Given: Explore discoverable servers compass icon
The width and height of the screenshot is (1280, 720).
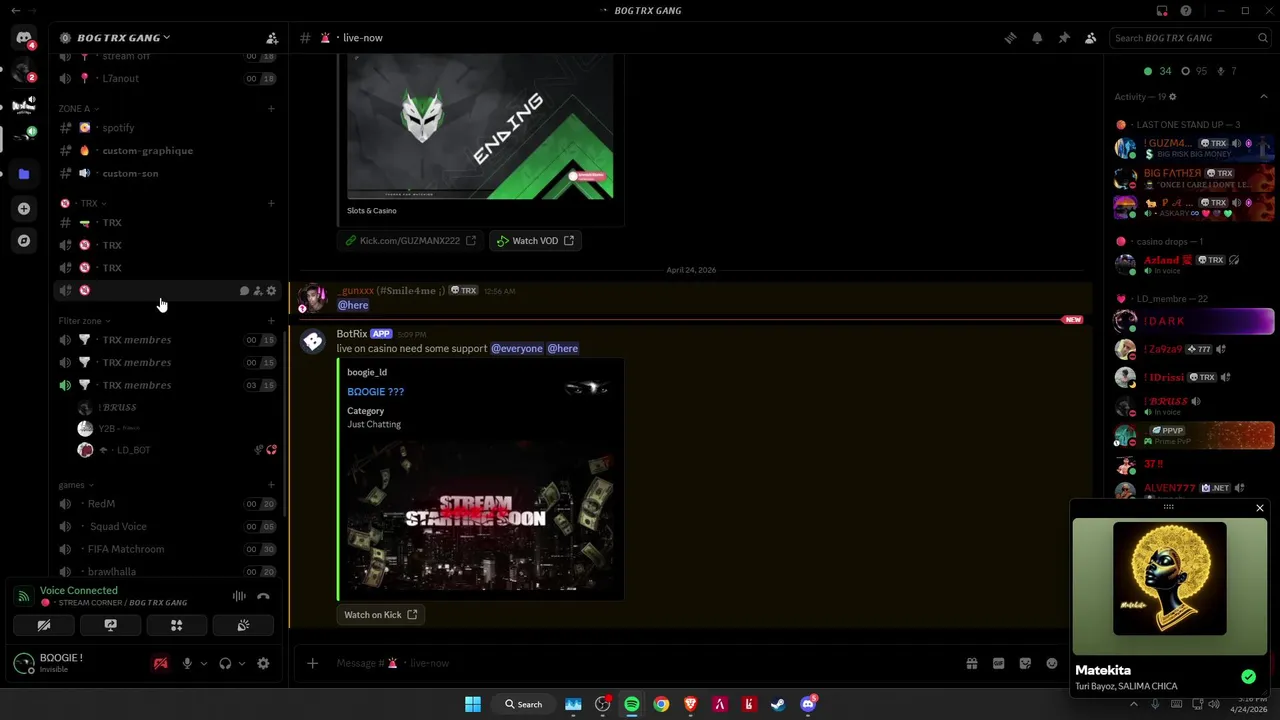Looking at the screenshot, I should pyautogui.click(x=24, y=241).
